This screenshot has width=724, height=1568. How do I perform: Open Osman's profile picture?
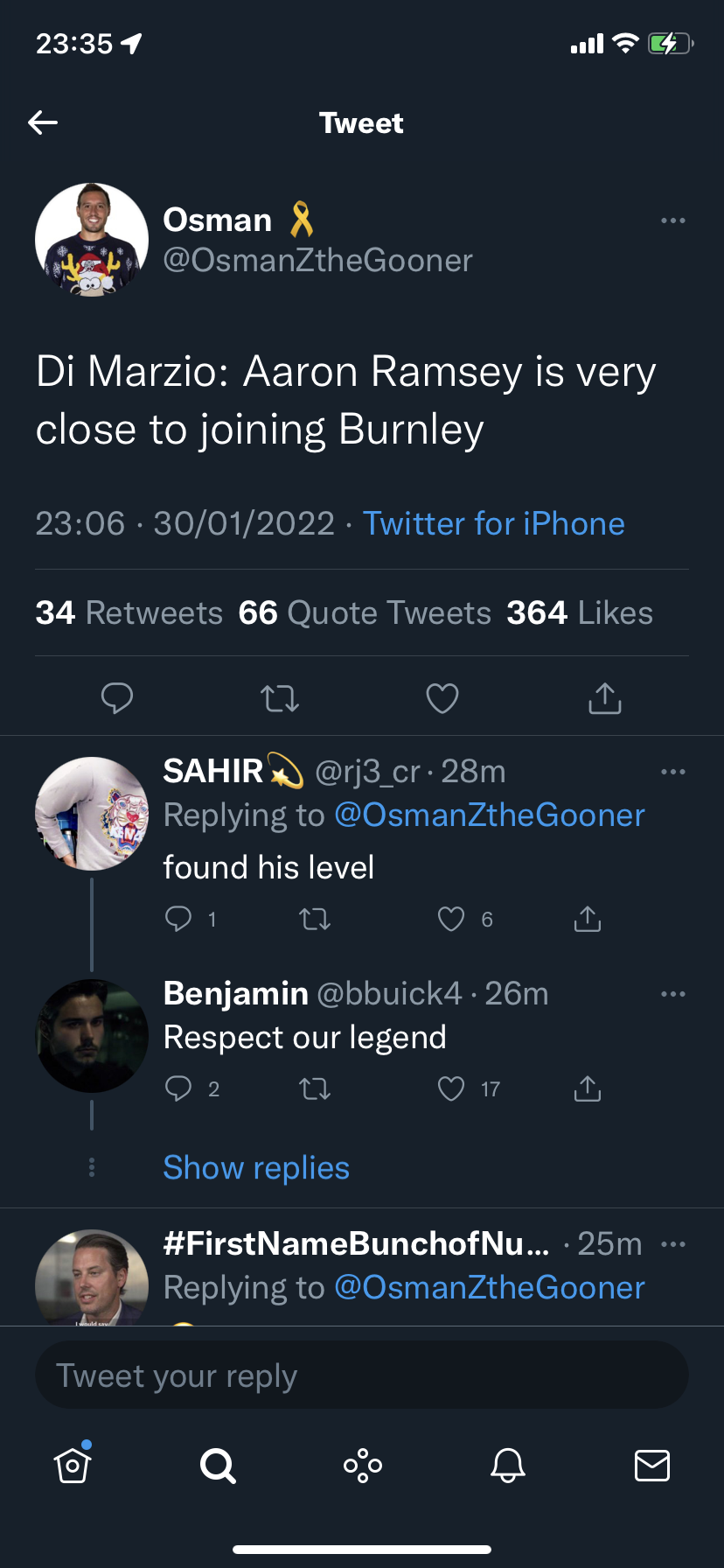pos(92,240)
